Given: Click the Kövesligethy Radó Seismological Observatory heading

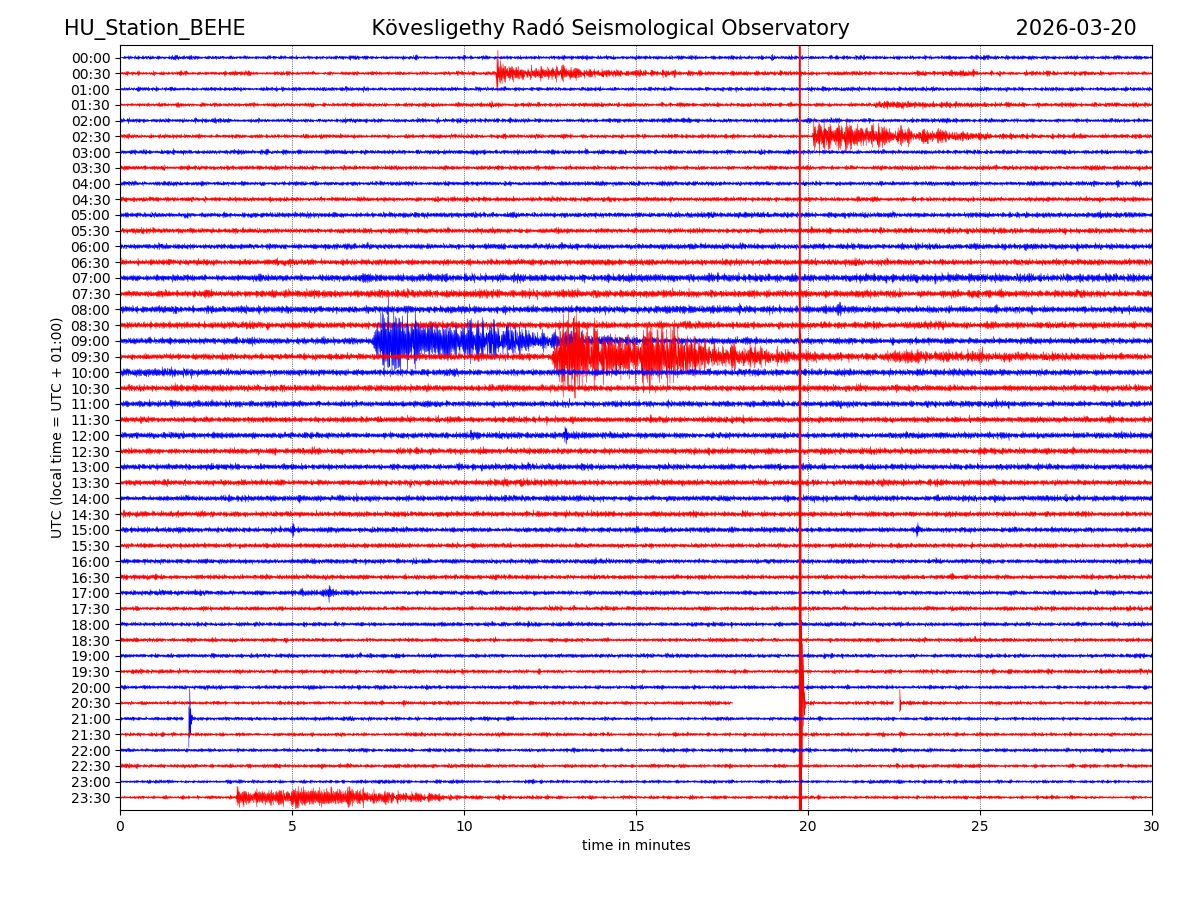Looking at the screenshot, I should click(x=610, y=29).
